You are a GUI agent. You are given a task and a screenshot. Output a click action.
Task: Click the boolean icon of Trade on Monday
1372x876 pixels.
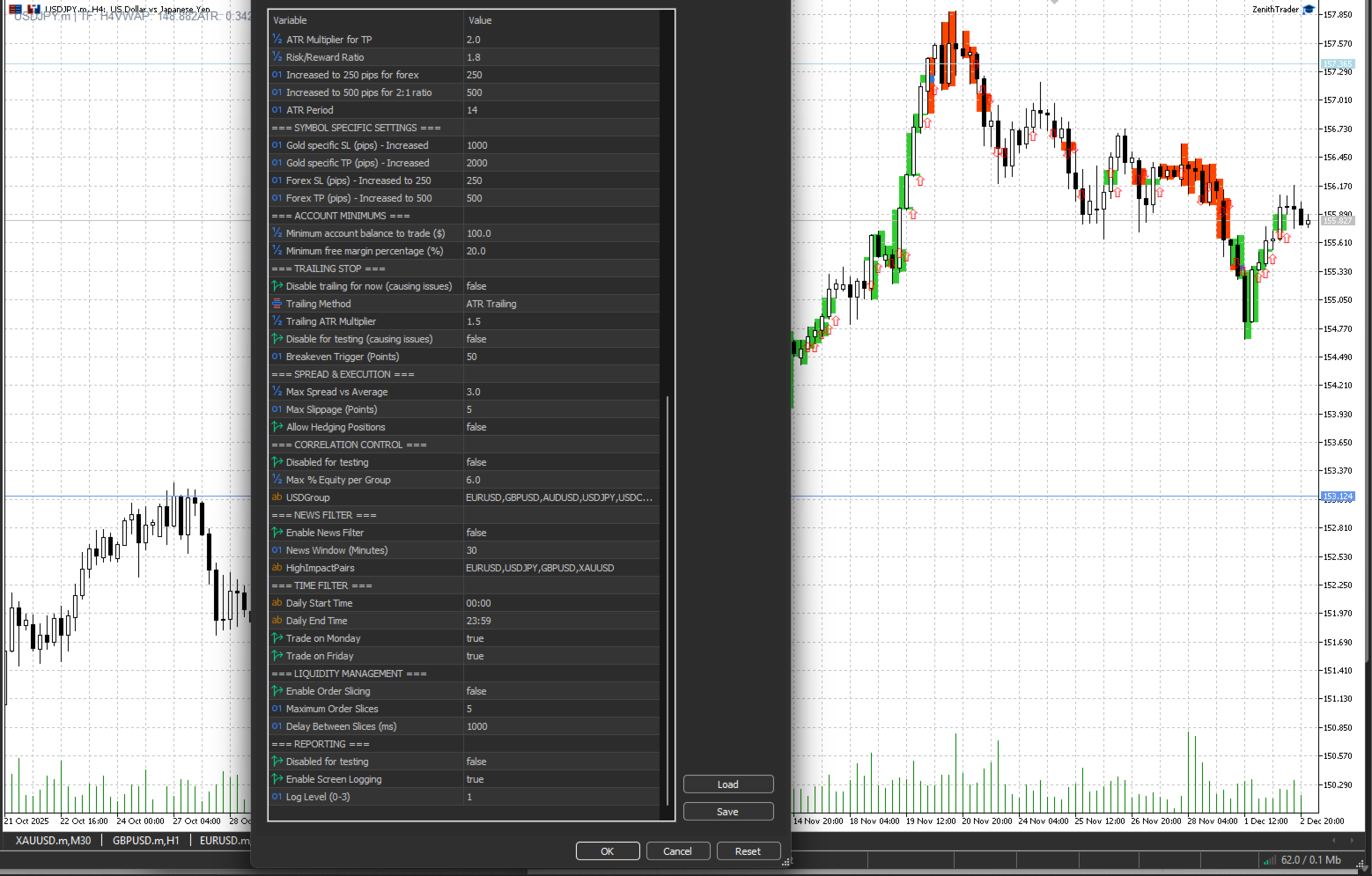point(277,638)
